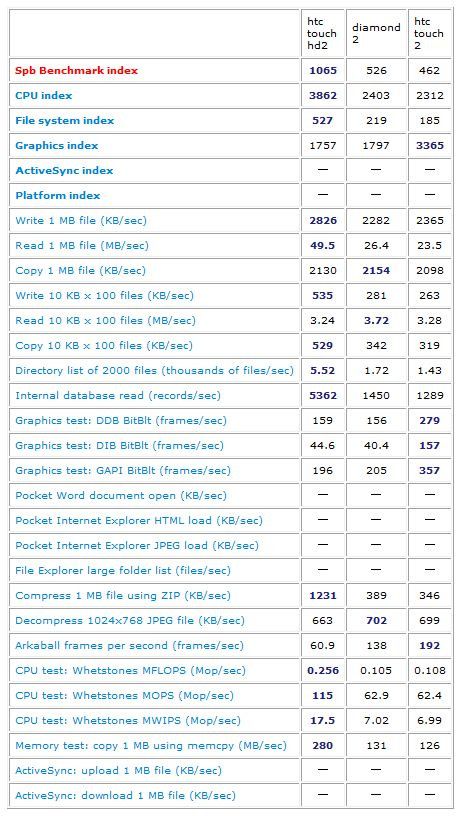Click the Platform index label
Viewport: 461px width, 818px height.
pos(58,196)
